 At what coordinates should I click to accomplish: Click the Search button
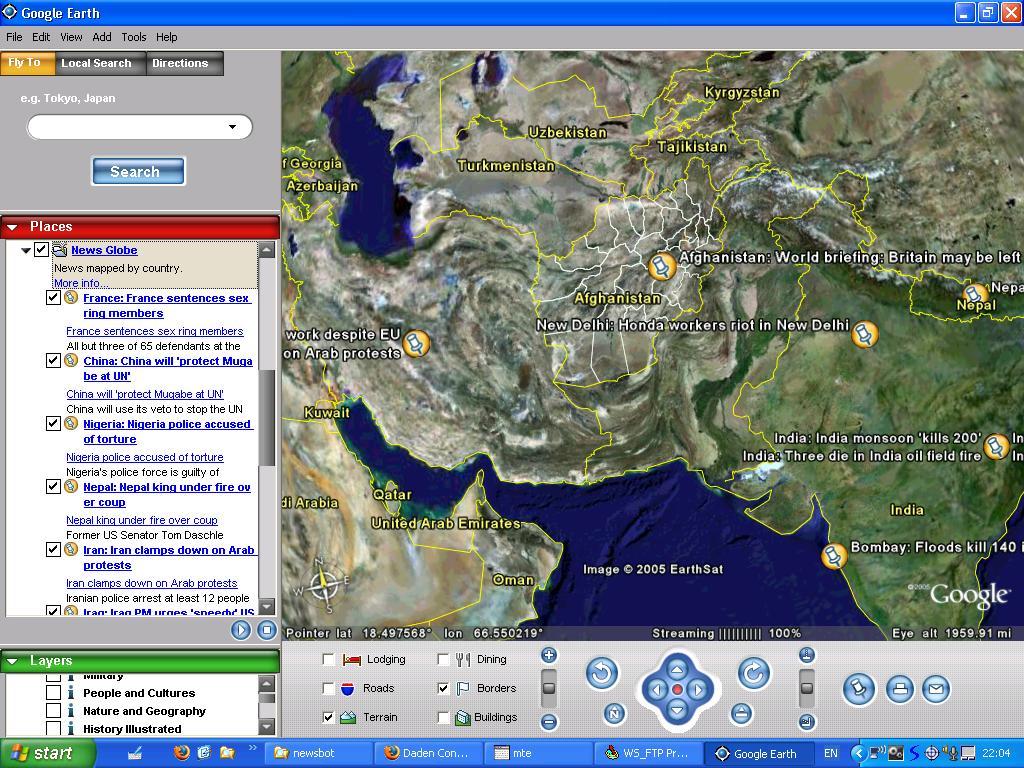point(138,171)
